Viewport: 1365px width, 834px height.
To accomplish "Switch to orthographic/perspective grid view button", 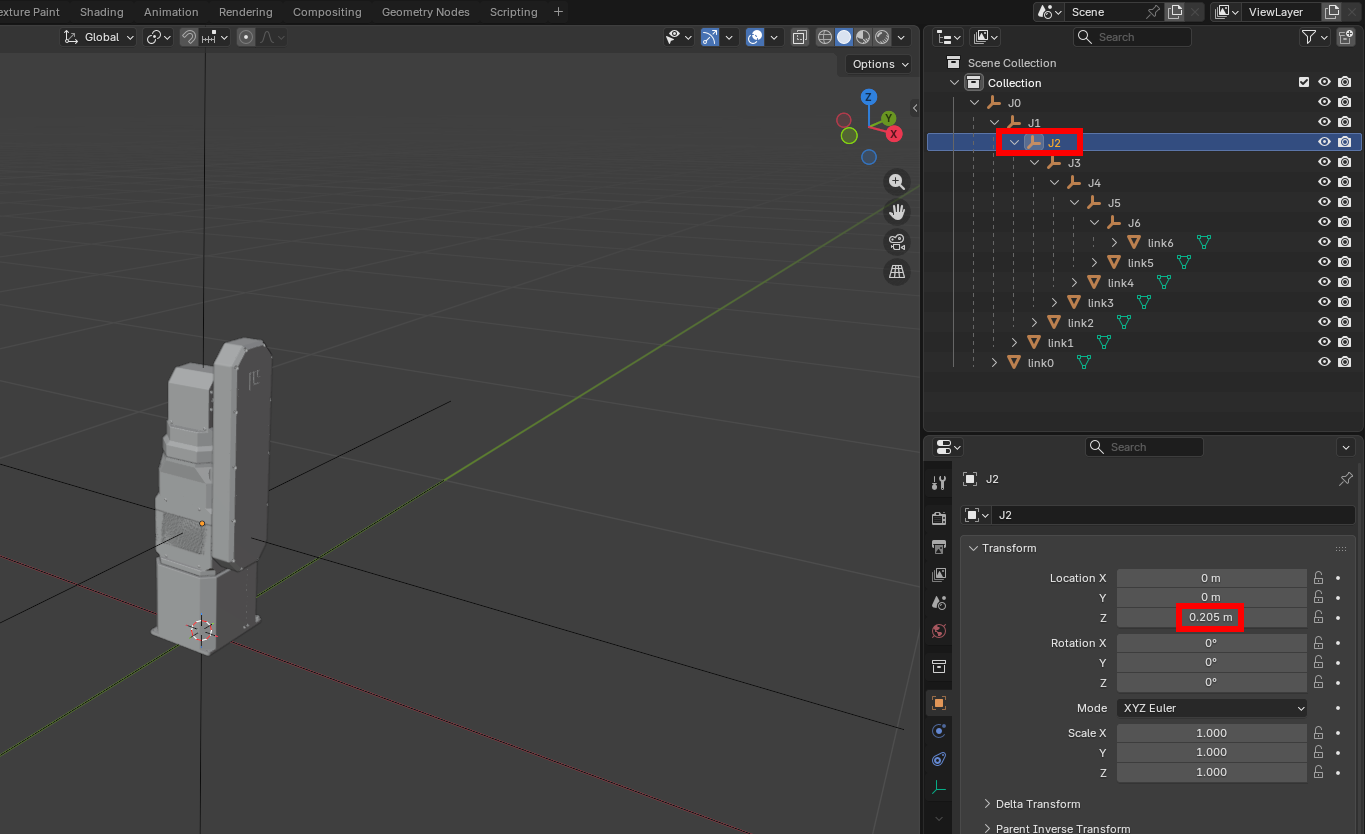I will 897,272.
